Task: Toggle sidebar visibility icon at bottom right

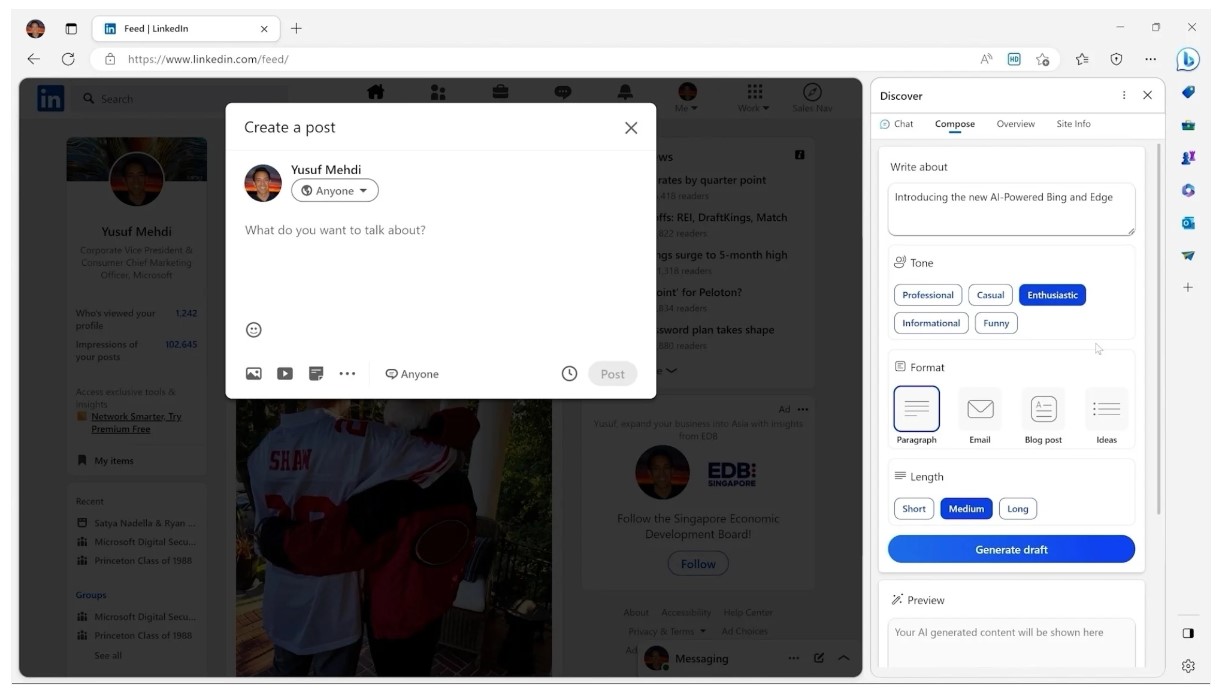Action: [1188, 633]
